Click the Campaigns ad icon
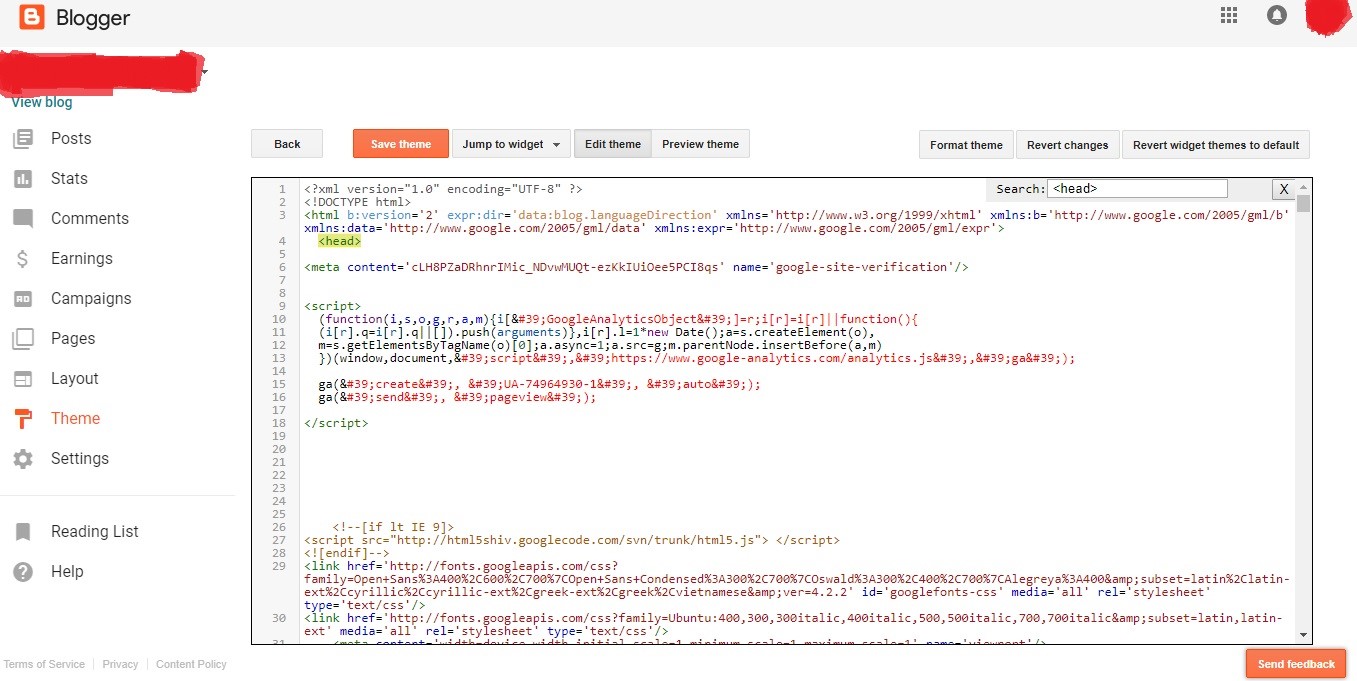The image size is (1357, 681). click(23, 299)
